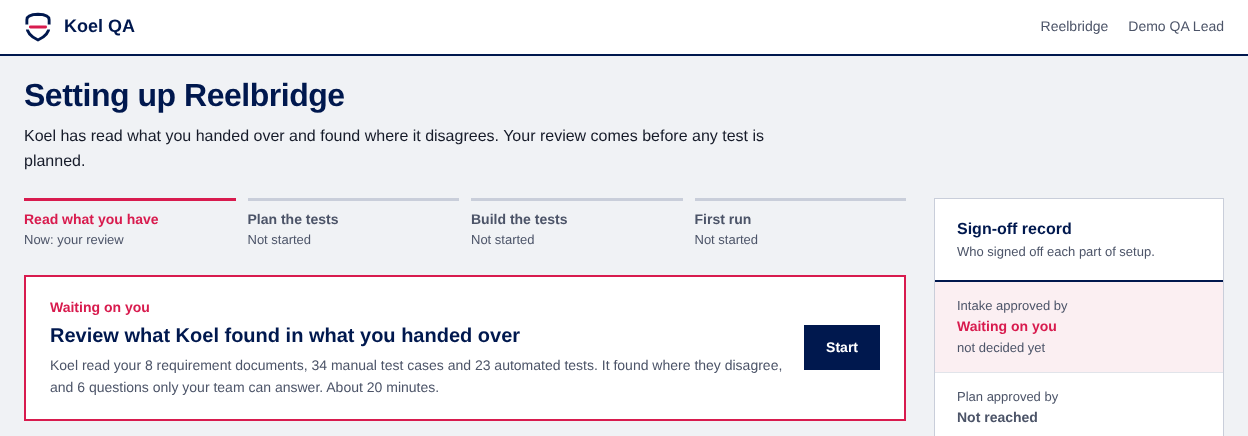Click the card text about 8 requirement documents
1248x436 pixels.
pyautogui.click(x=416, y=376)
